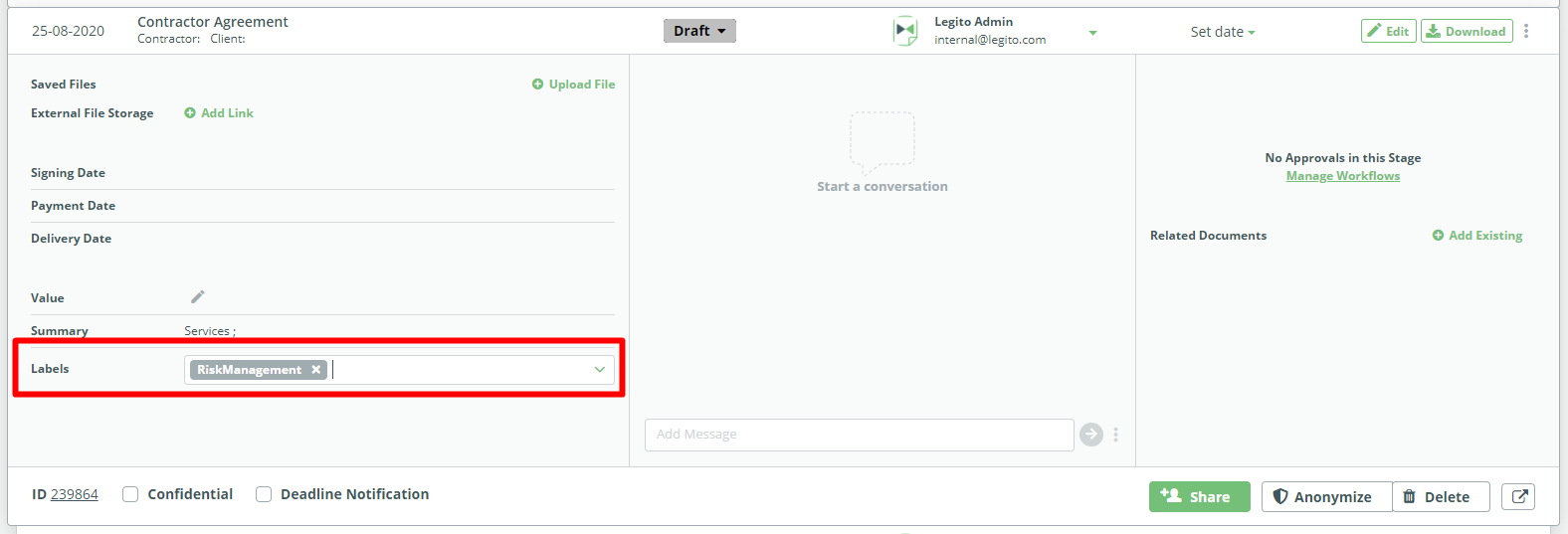Screen dimensions: 1568x534
Task: Click the Saved Files label
Action: [64, 85]
